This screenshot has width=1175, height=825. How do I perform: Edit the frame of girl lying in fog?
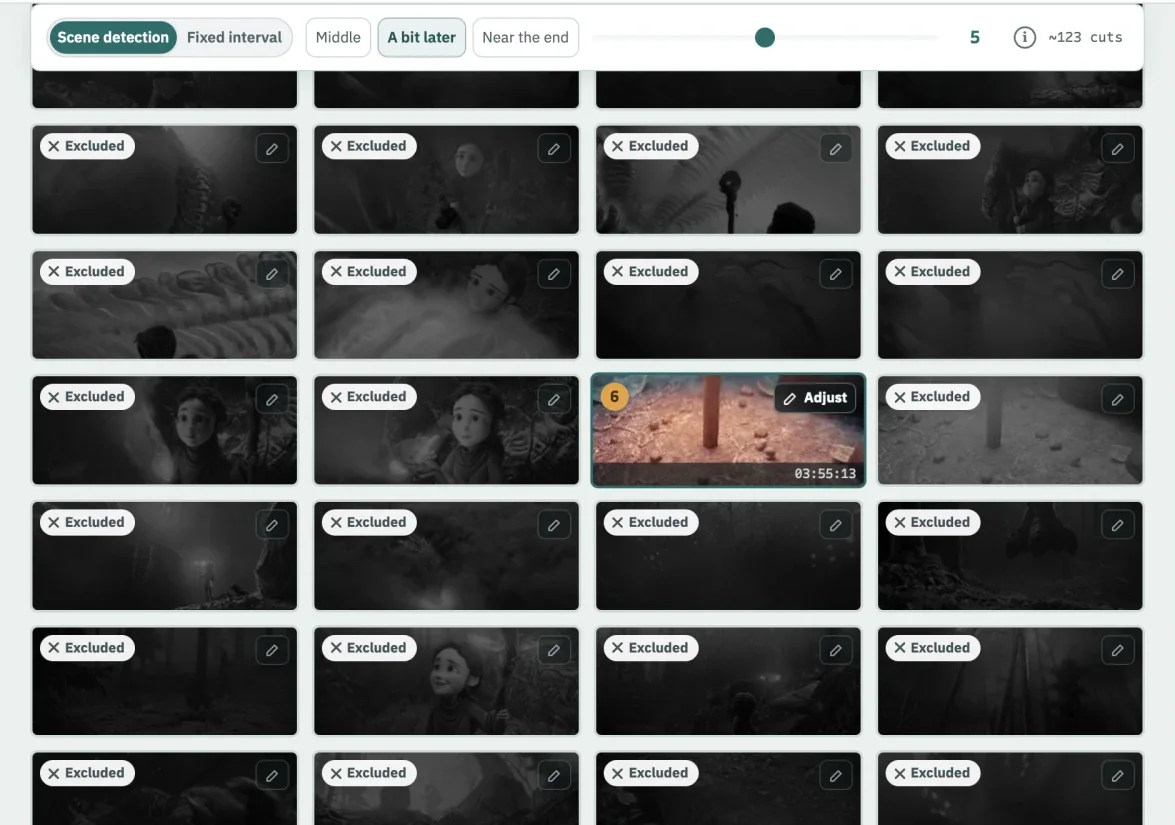[554, 274]
